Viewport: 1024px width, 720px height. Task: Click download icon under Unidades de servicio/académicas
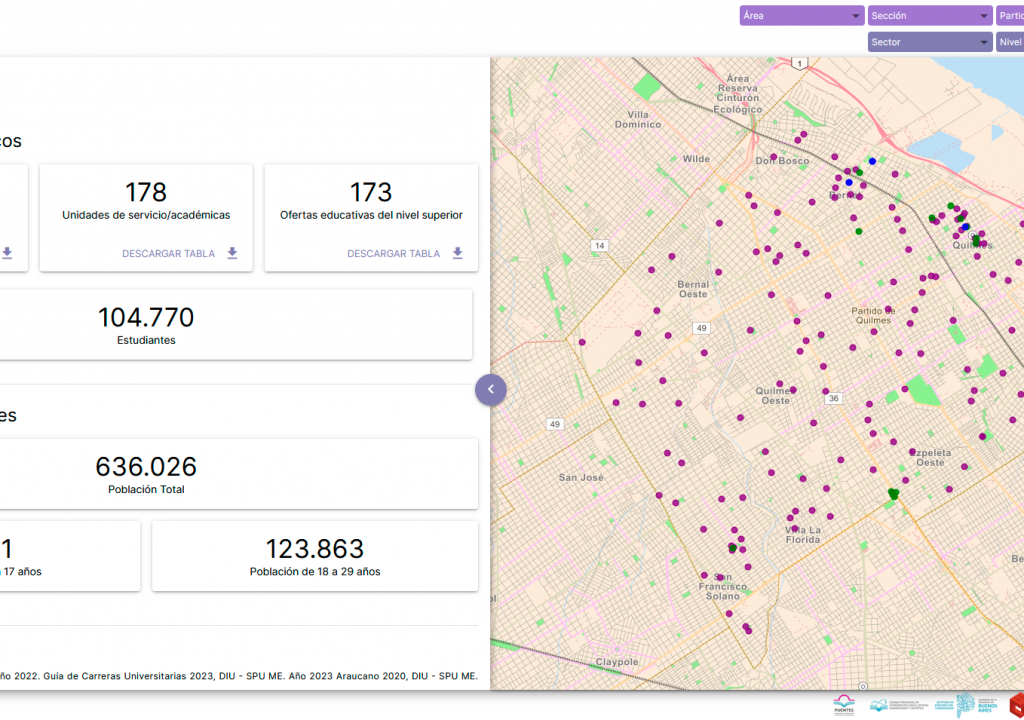click(232, 253)
